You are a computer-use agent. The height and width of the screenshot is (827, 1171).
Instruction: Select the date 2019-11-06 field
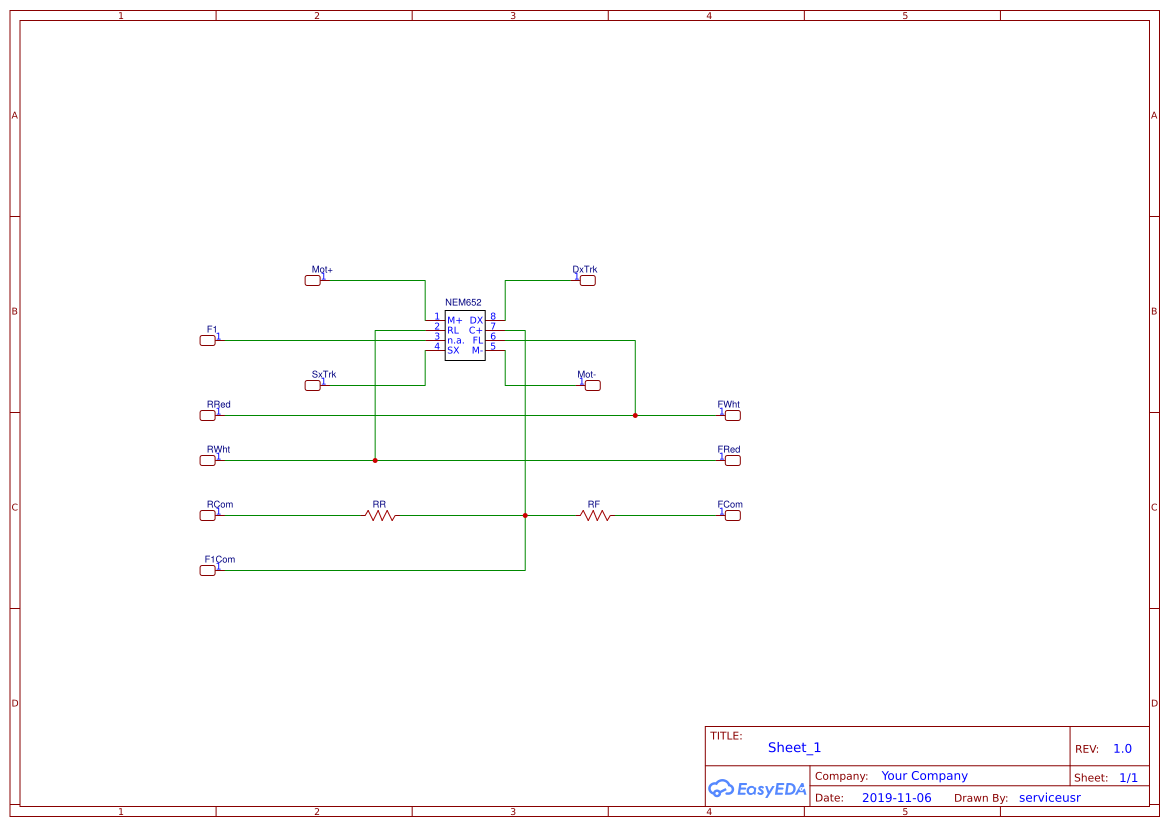(x=897, y=797)
